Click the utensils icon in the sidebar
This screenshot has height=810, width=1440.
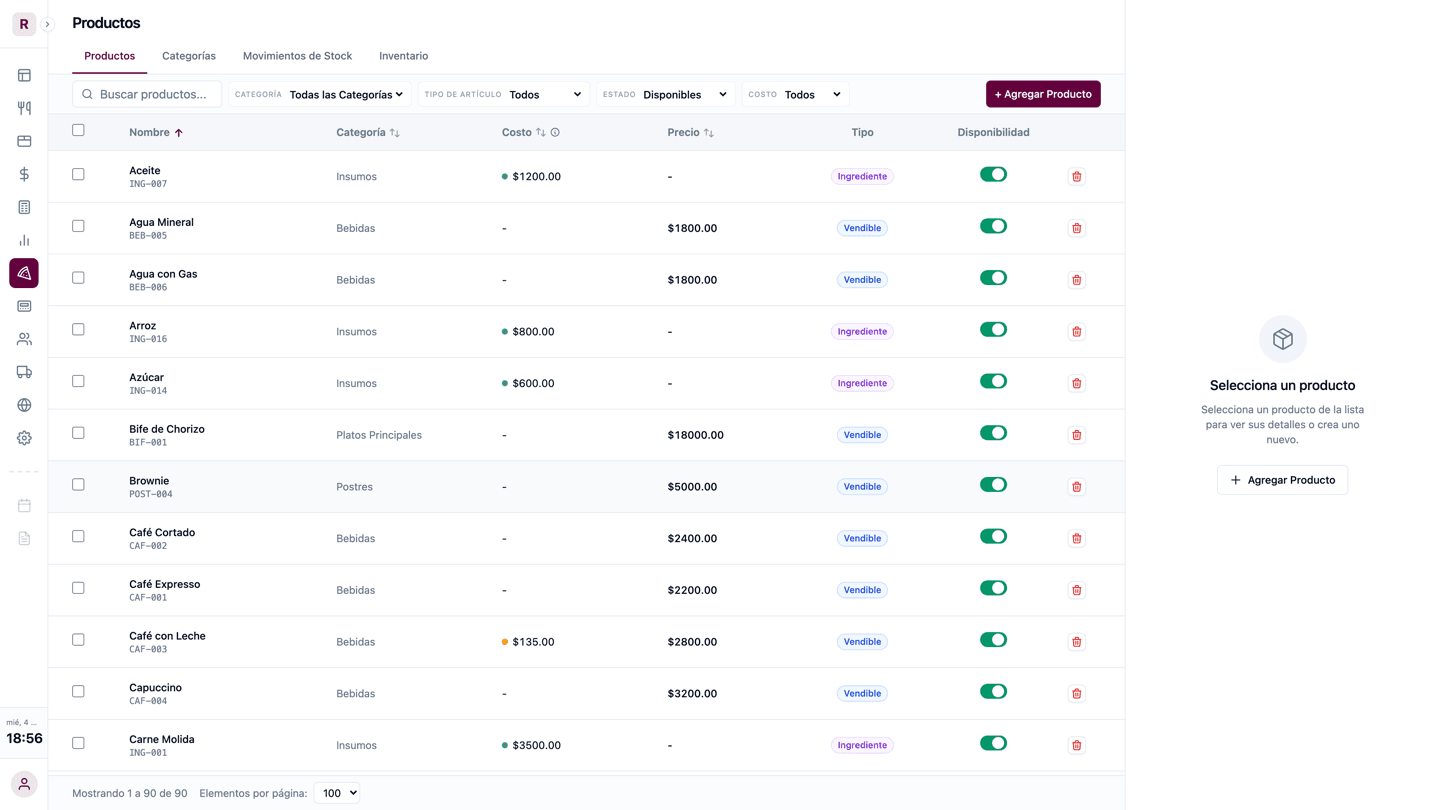pos(24,108)
